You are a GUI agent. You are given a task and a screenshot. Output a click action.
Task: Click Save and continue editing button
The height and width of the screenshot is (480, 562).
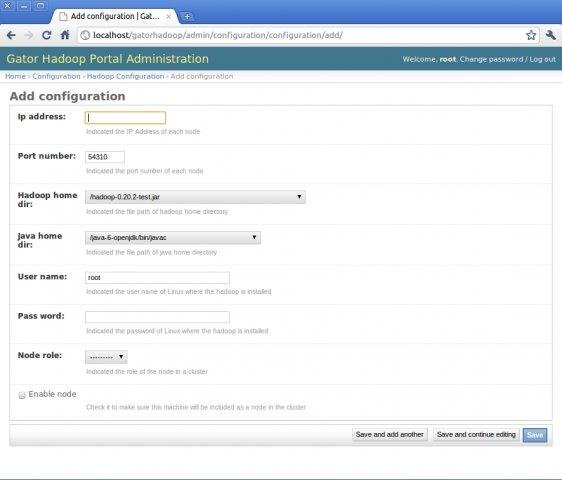tap(476, 435)
